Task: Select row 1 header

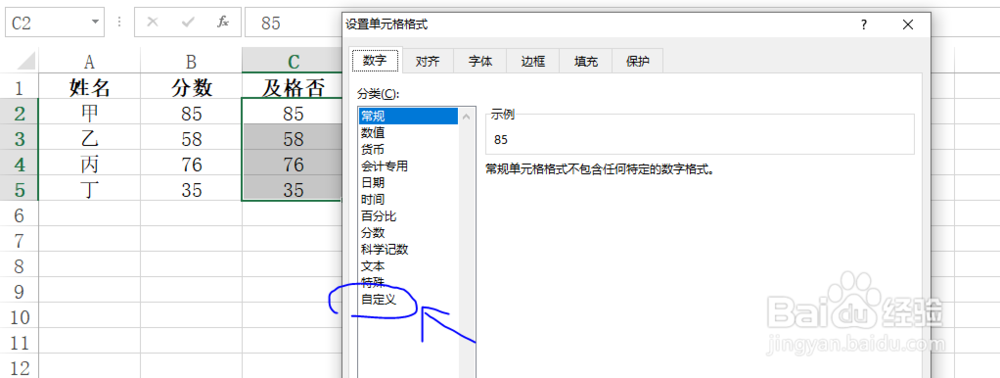Action: tap(19, 87)
